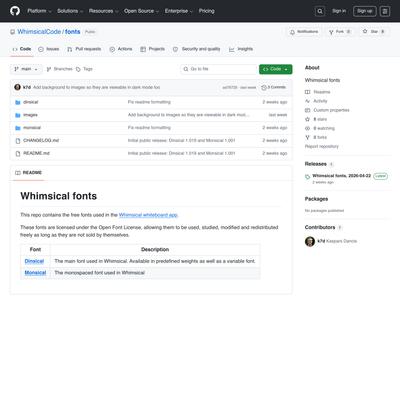The height and width of the screenshot is (400, 400).
Task: Open the dinsical folder icon
Action: point(18,102)
